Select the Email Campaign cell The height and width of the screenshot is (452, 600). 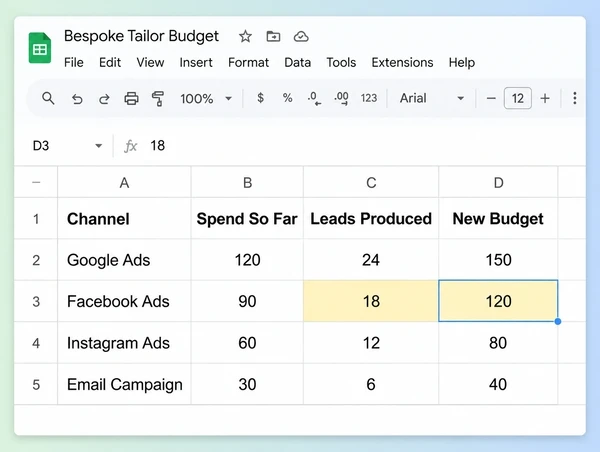point(124,384)
